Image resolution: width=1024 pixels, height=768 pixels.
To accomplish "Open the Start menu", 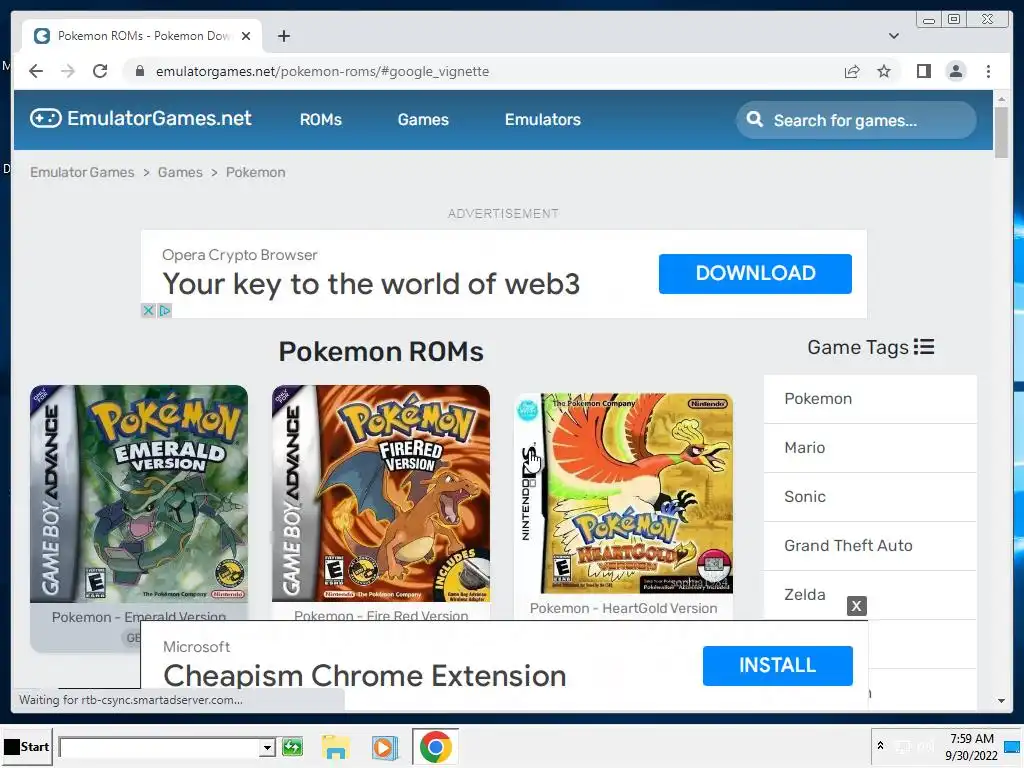I will click(x=26, y=746).
